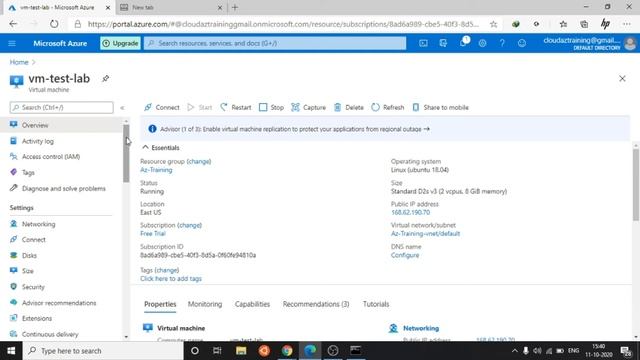Click Share to mobile
Screen dimensions: 640x360
coord(440,107)
